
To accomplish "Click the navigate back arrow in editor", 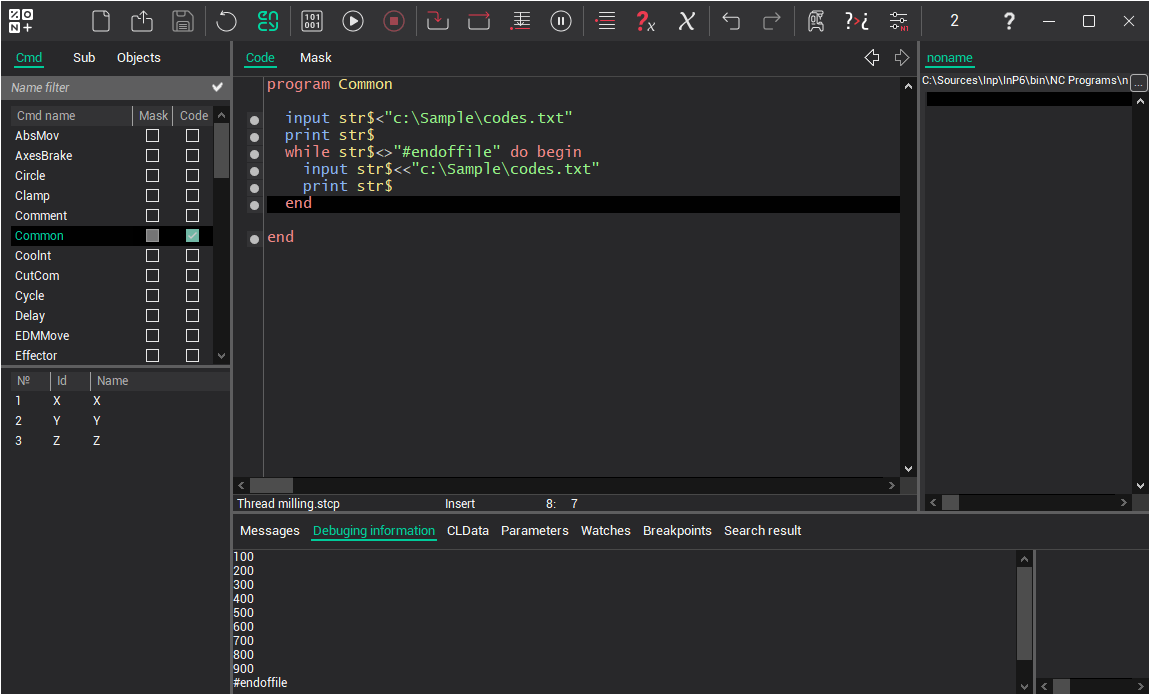I will pyautogui.click(x=872, y=58).
